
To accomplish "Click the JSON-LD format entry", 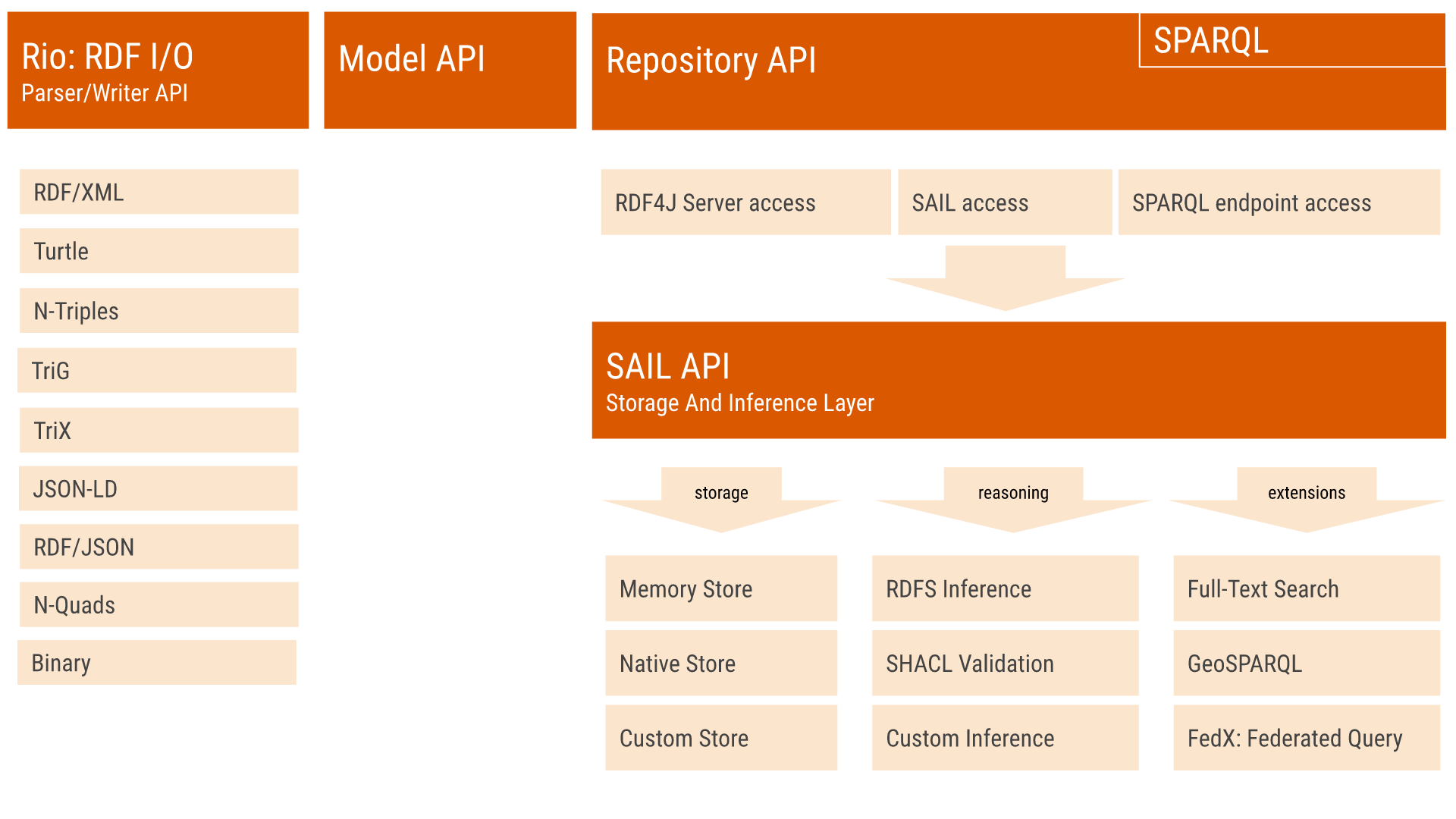I will click(158, 488).
